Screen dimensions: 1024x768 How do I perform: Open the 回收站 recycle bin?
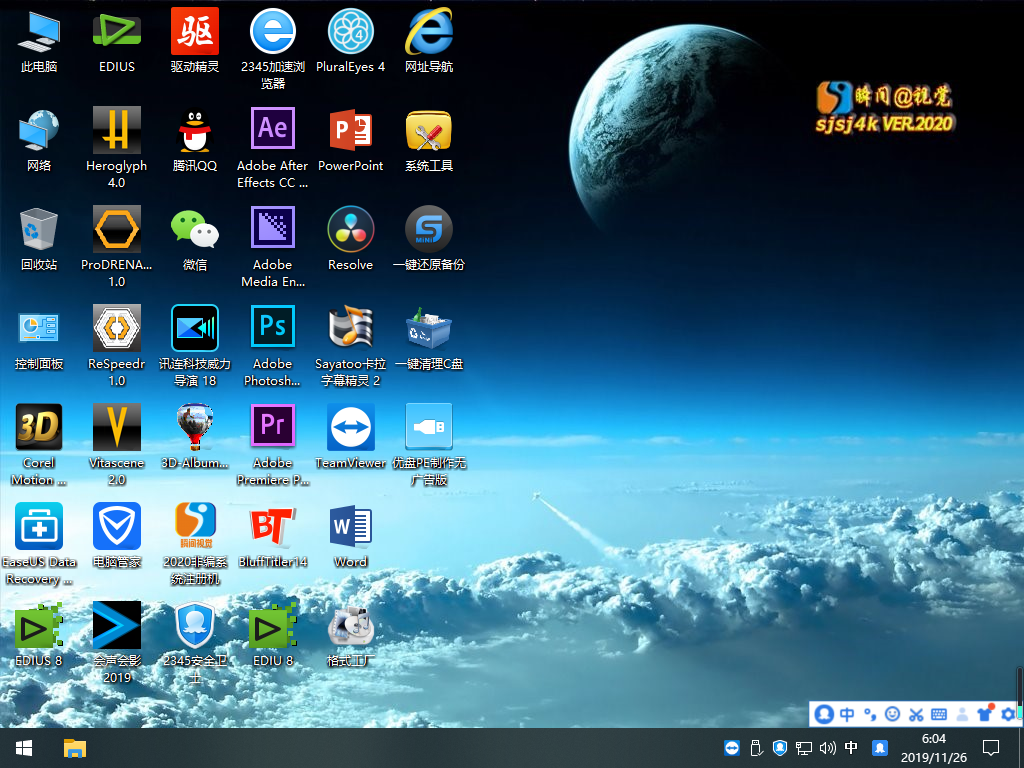(x=39, y=229)
